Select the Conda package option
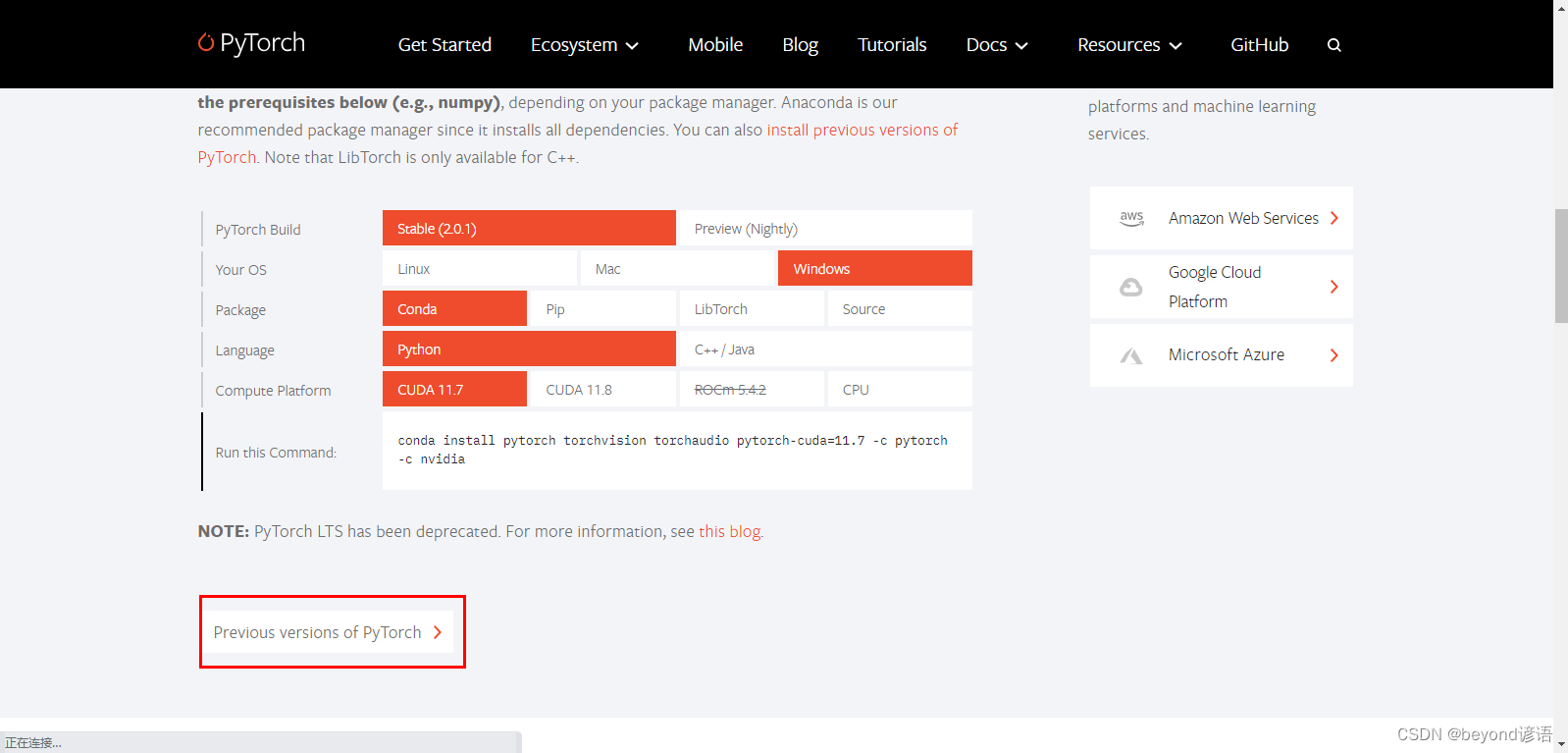 click(x=454, y=308)
